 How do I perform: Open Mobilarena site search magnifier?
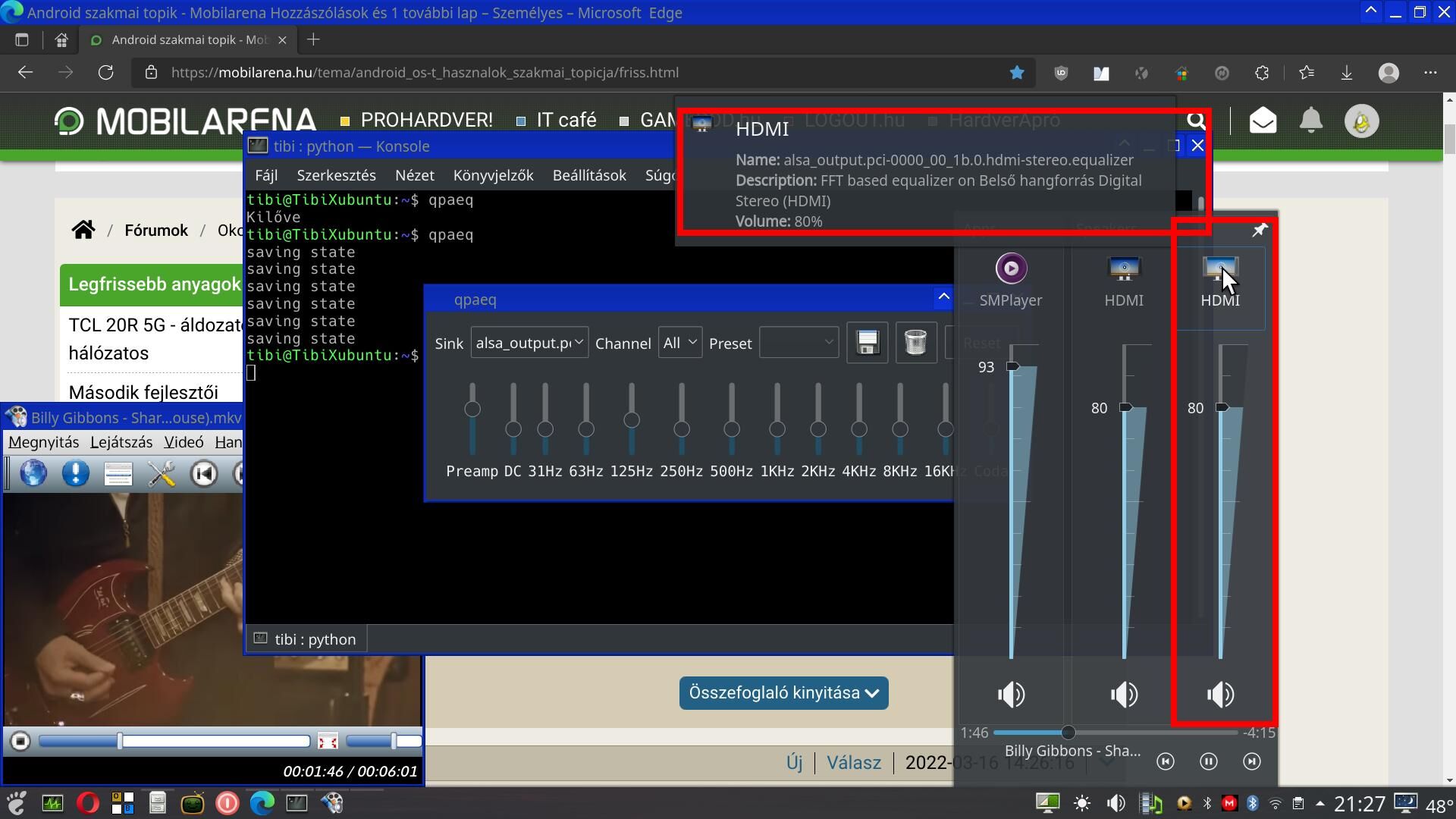point(1196,121)
